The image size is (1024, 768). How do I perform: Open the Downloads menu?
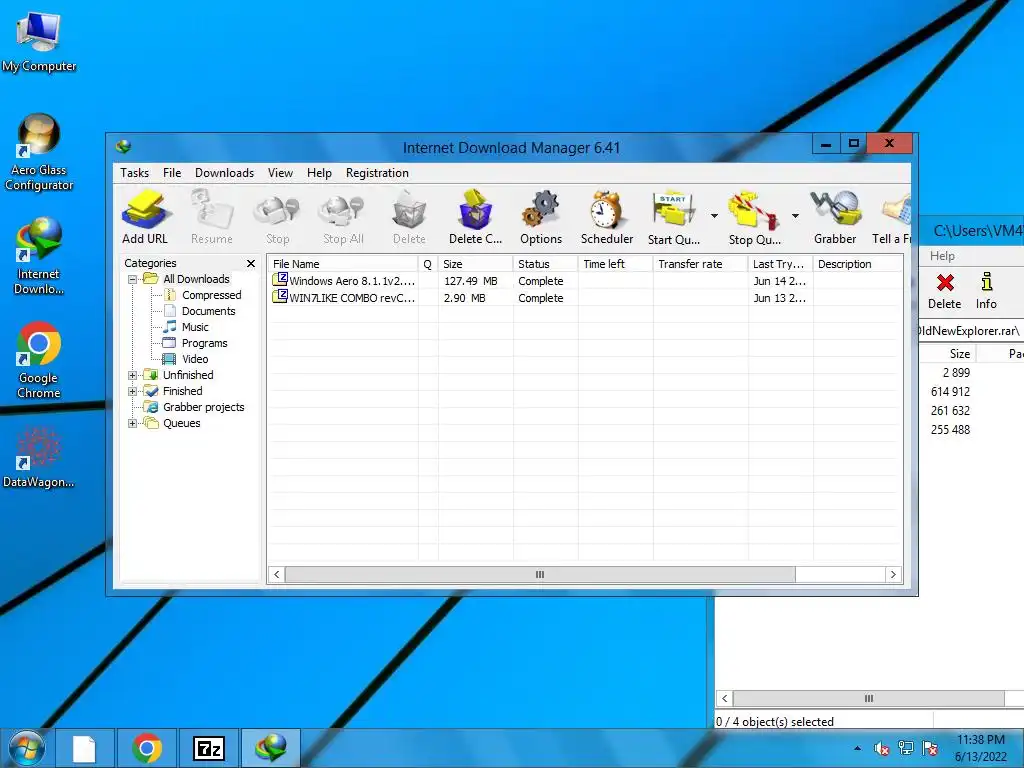coord(224,172)
